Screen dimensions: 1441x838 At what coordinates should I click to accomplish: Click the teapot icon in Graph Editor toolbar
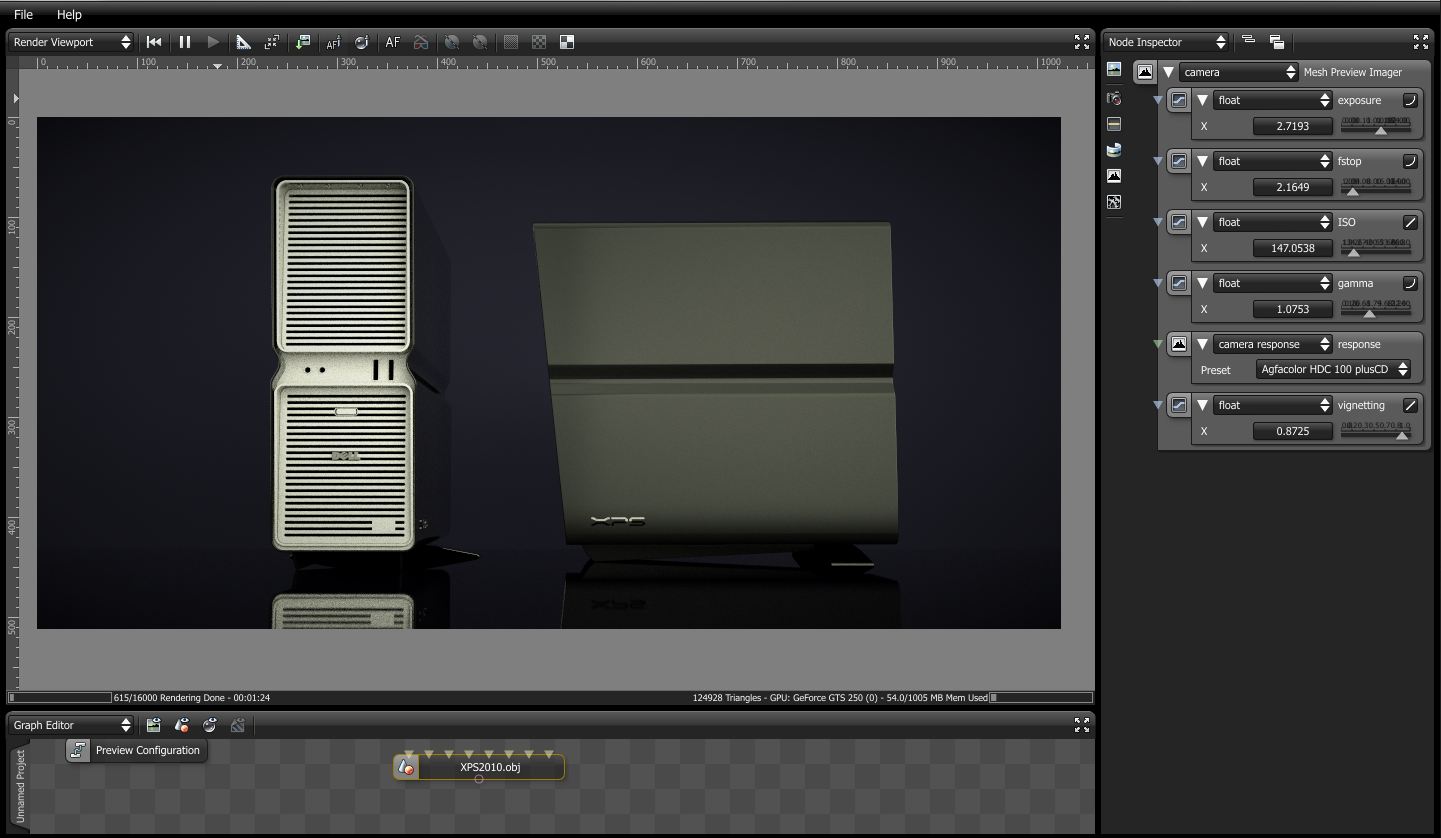(209, 725)
